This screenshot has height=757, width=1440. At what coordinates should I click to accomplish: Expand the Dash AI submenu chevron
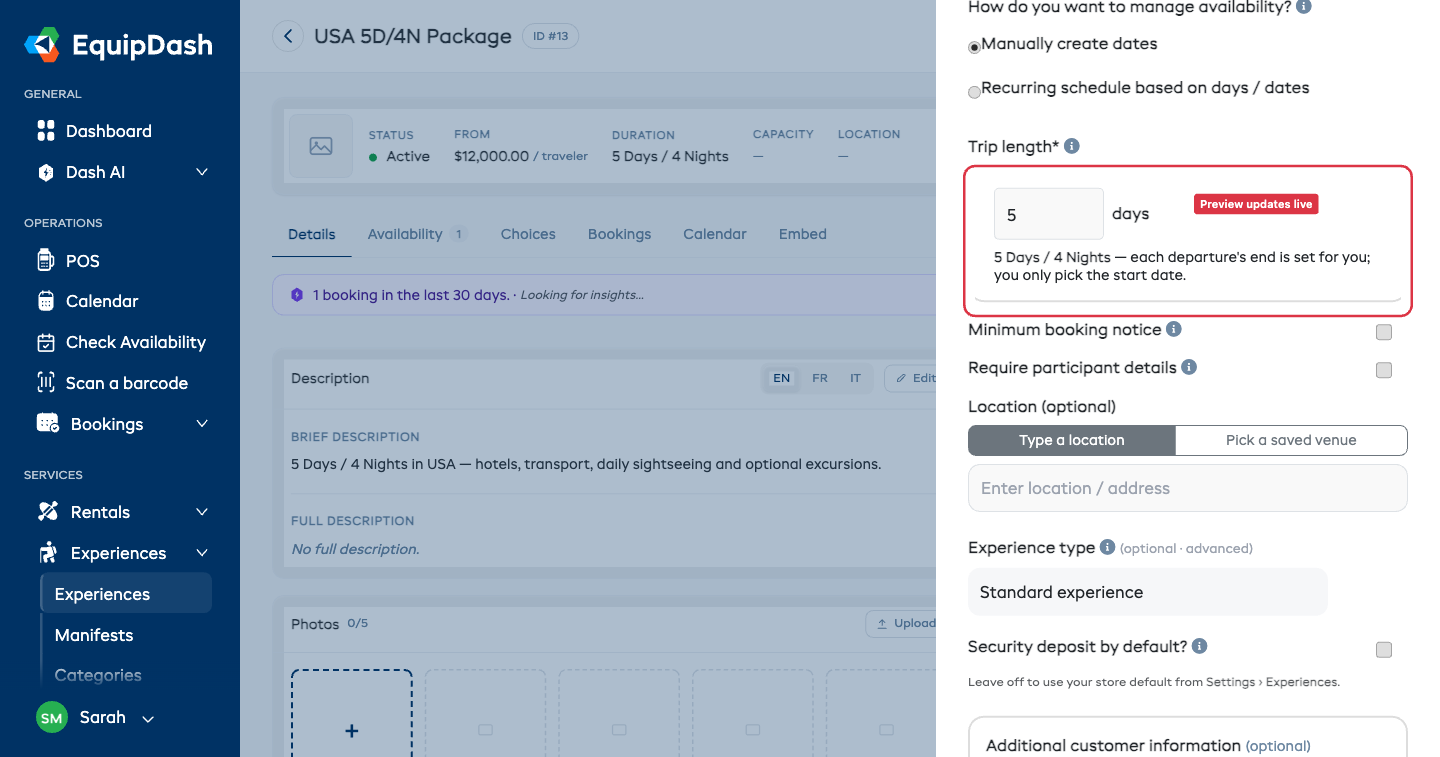(202, 172)
